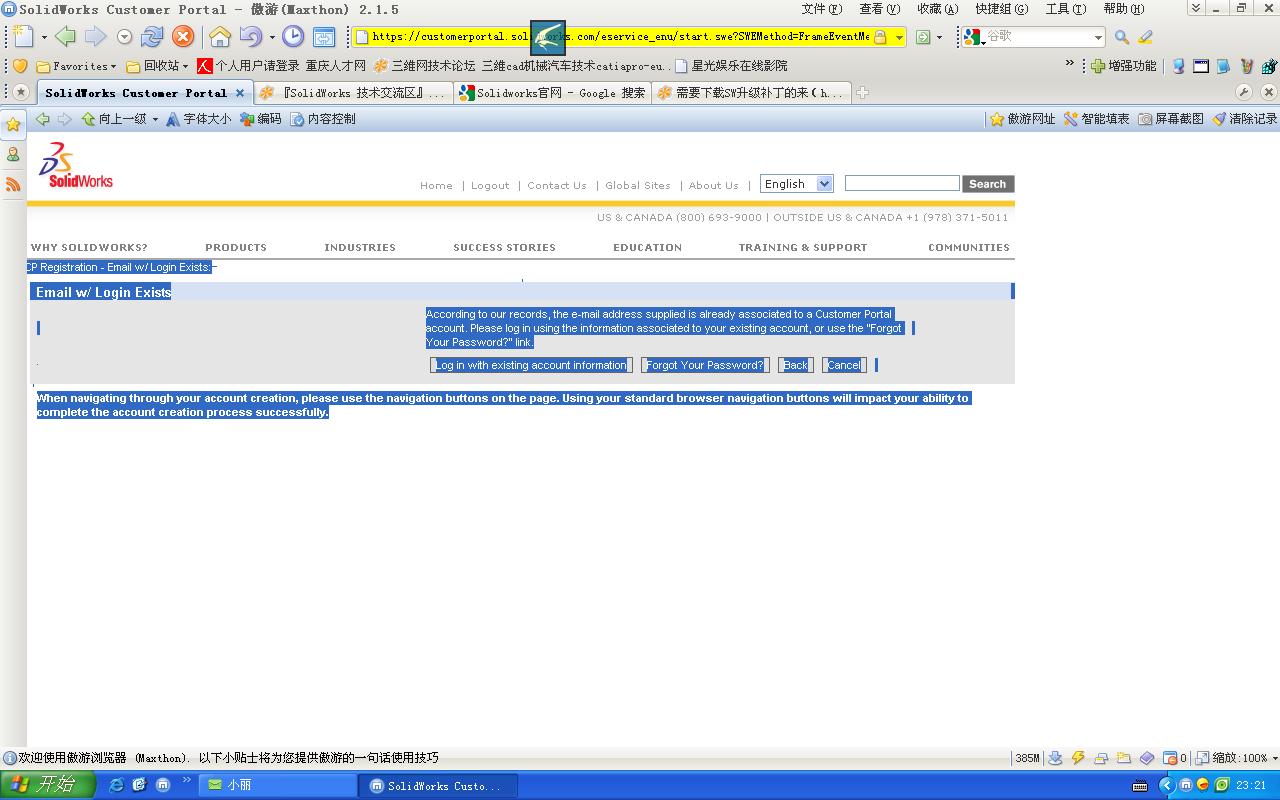This screenshot has width=1280, height=800.
Task: Open the history clock icon
Action: [x=293, y=37]
